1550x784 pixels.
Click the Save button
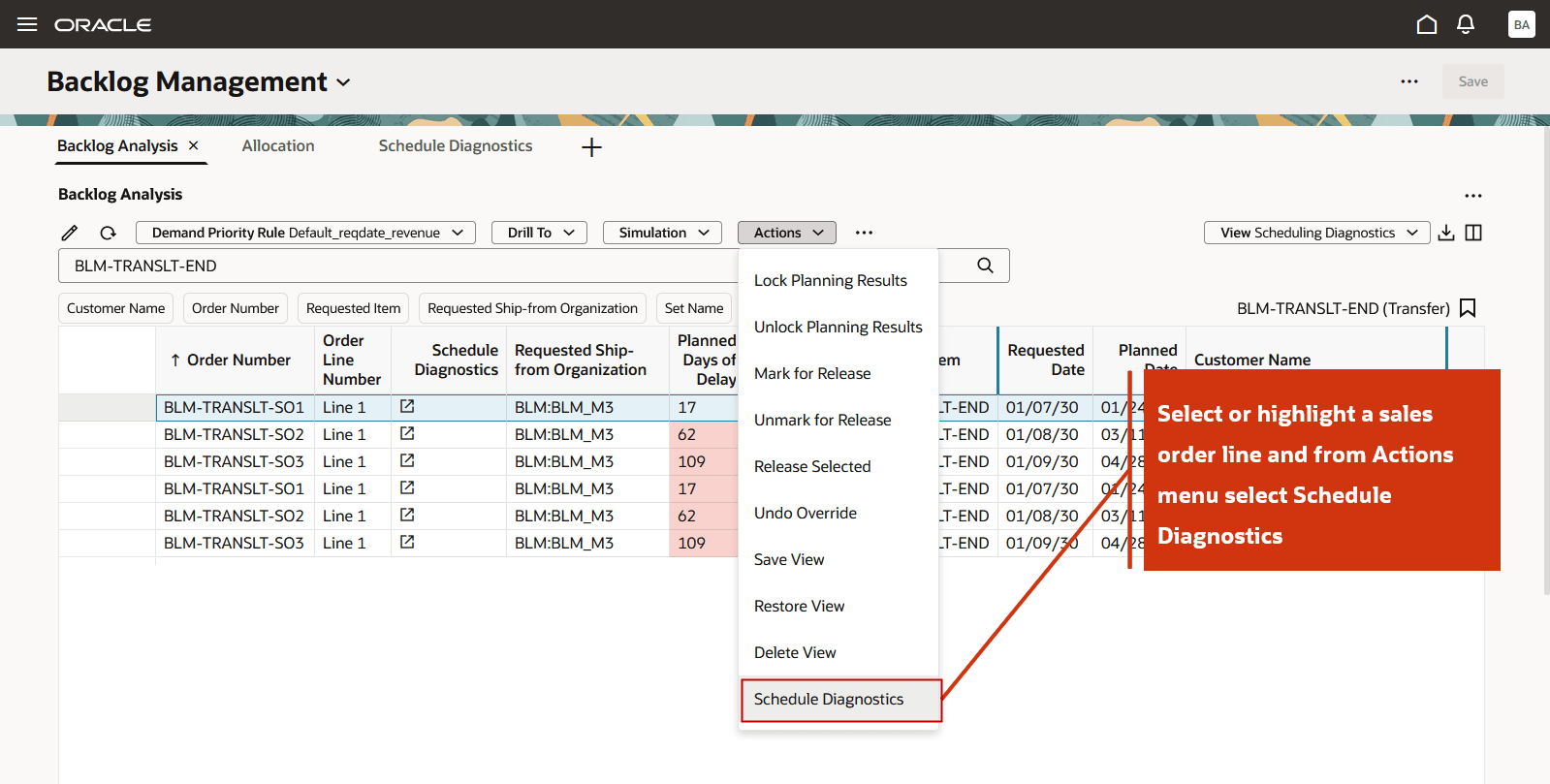click(1472, 81)
